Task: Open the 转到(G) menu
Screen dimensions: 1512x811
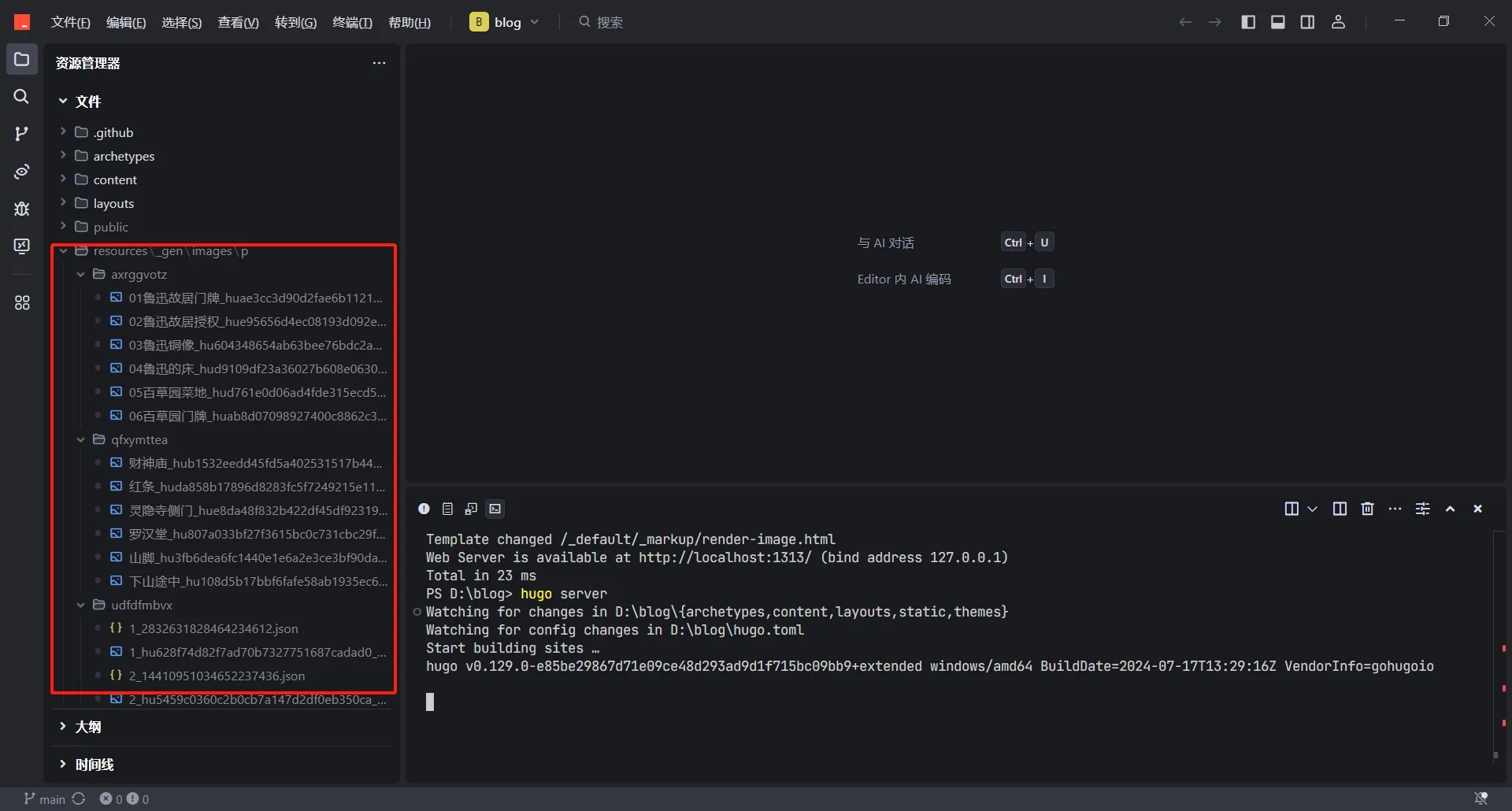Action: click(295, 22)
